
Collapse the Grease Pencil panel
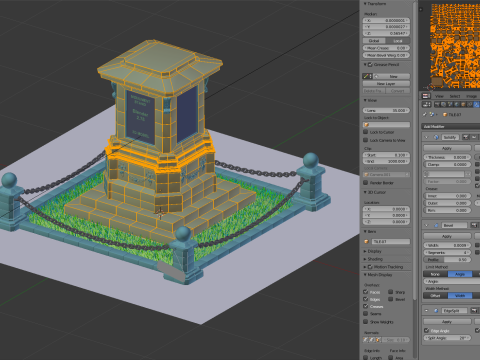pos(365,64)
